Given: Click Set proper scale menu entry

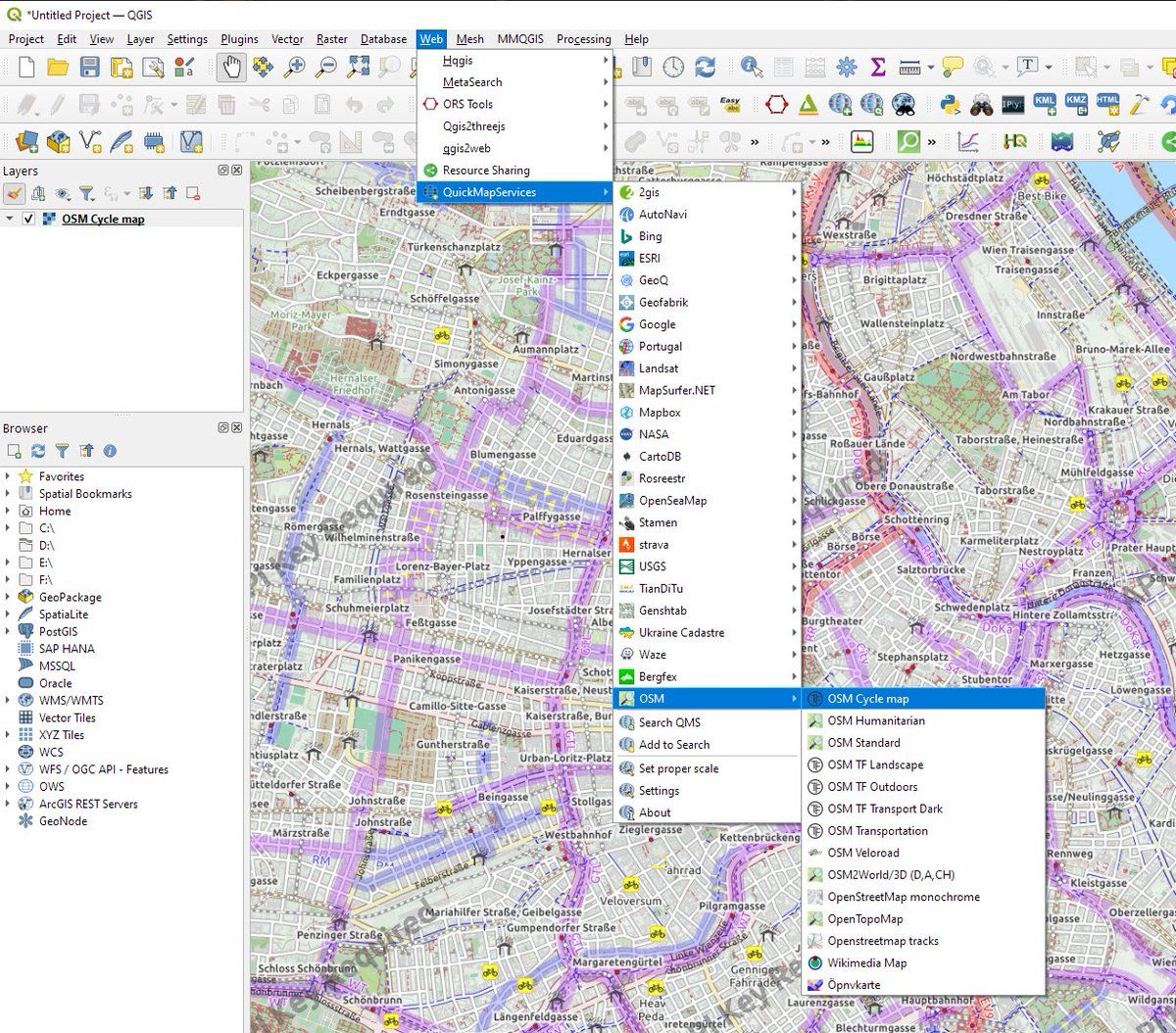Looking at the screenshot, I should [708, 769].
